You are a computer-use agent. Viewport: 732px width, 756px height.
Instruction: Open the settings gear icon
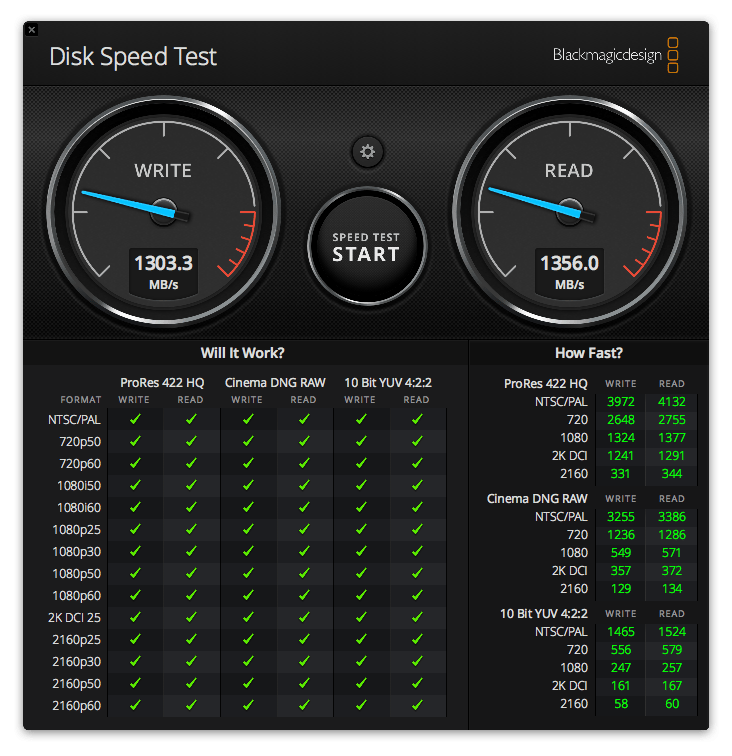[x=367, y=152]
